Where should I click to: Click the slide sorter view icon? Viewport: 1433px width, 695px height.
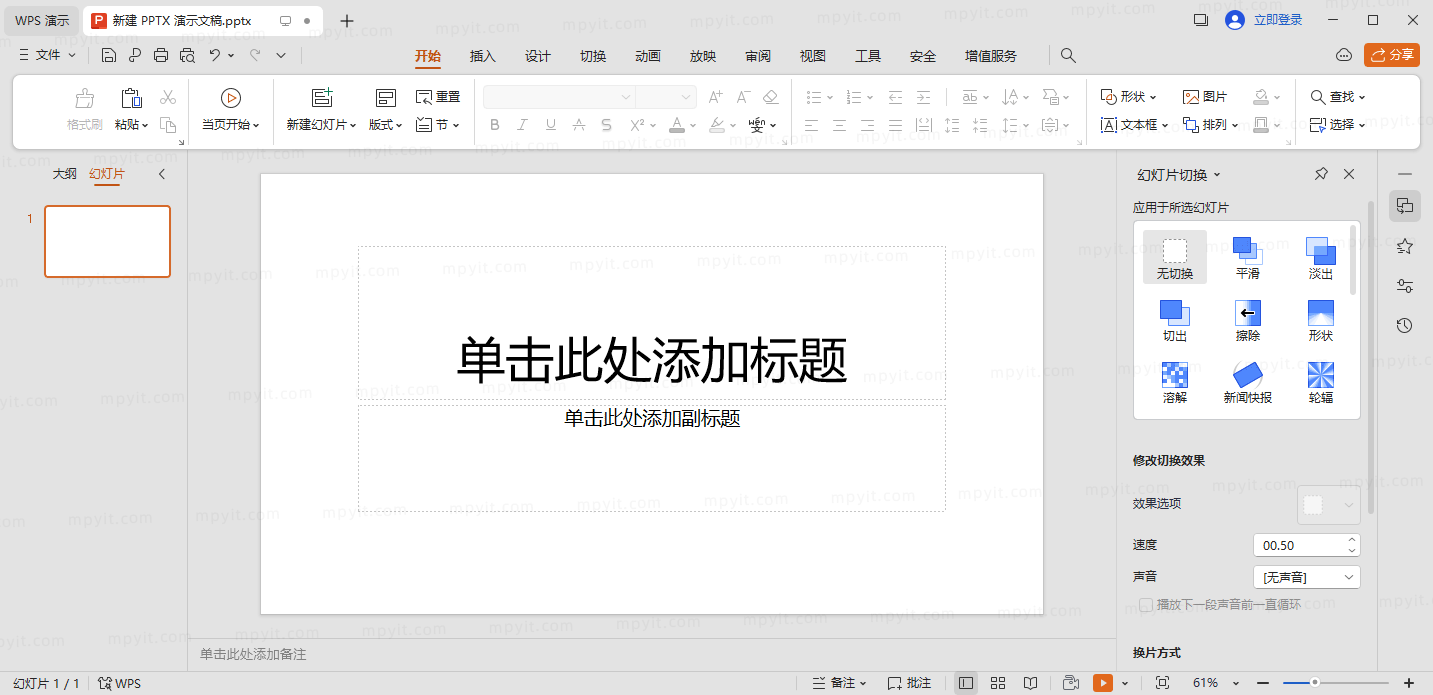(998, 683)
